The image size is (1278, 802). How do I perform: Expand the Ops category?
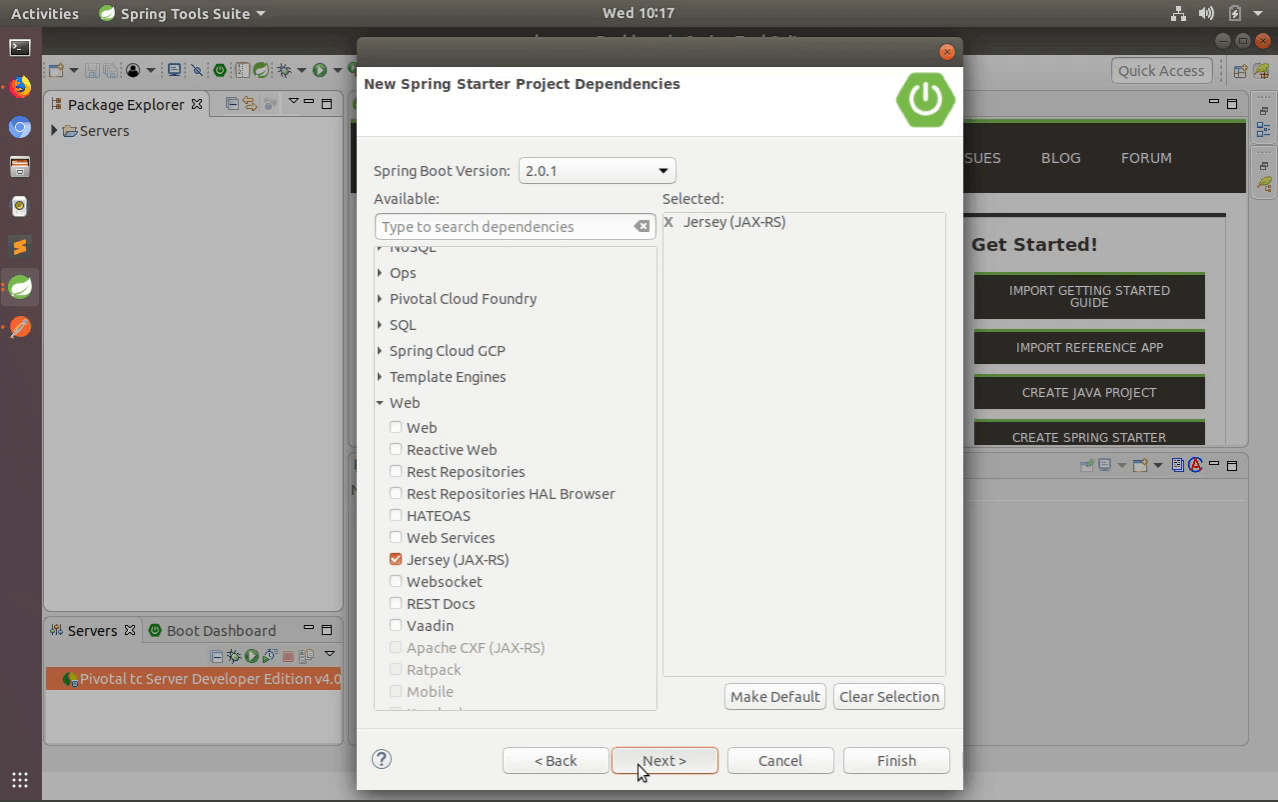tap(380, 272)
